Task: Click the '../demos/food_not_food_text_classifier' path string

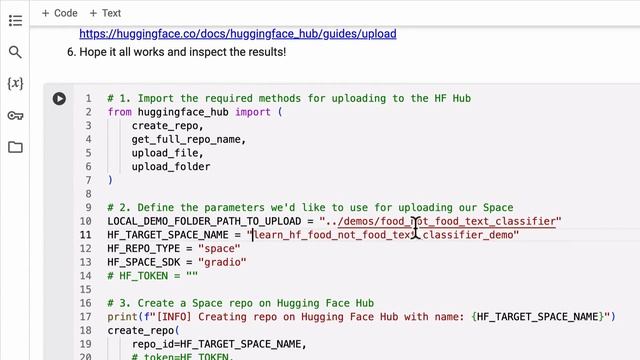Action: pyautogui.click(x=440, y=221)
